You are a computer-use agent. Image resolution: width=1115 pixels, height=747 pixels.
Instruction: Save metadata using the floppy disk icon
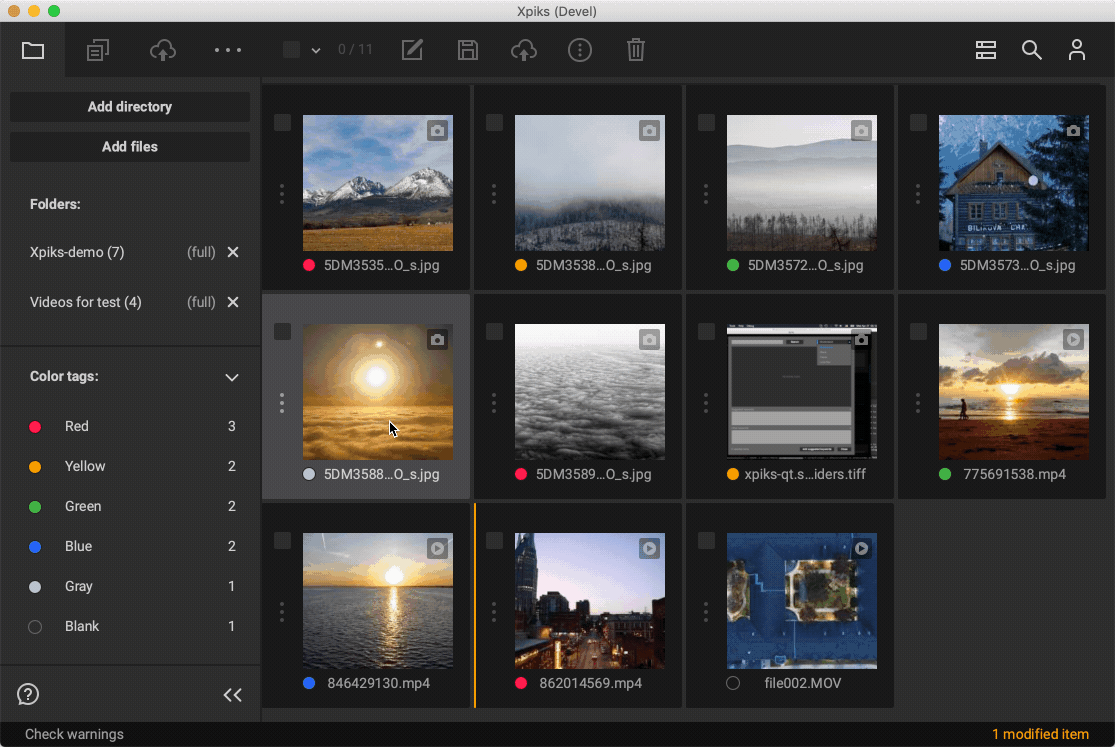[x=467, y=50]
